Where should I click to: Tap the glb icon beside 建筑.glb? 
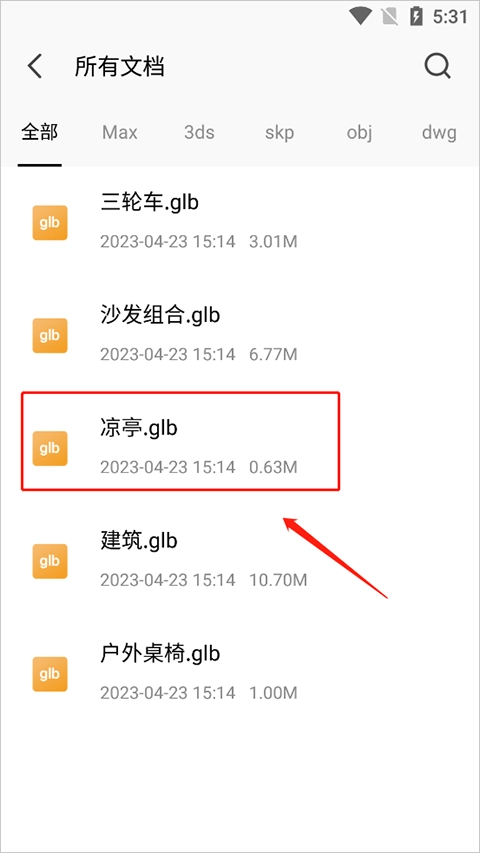click(50, 561)
